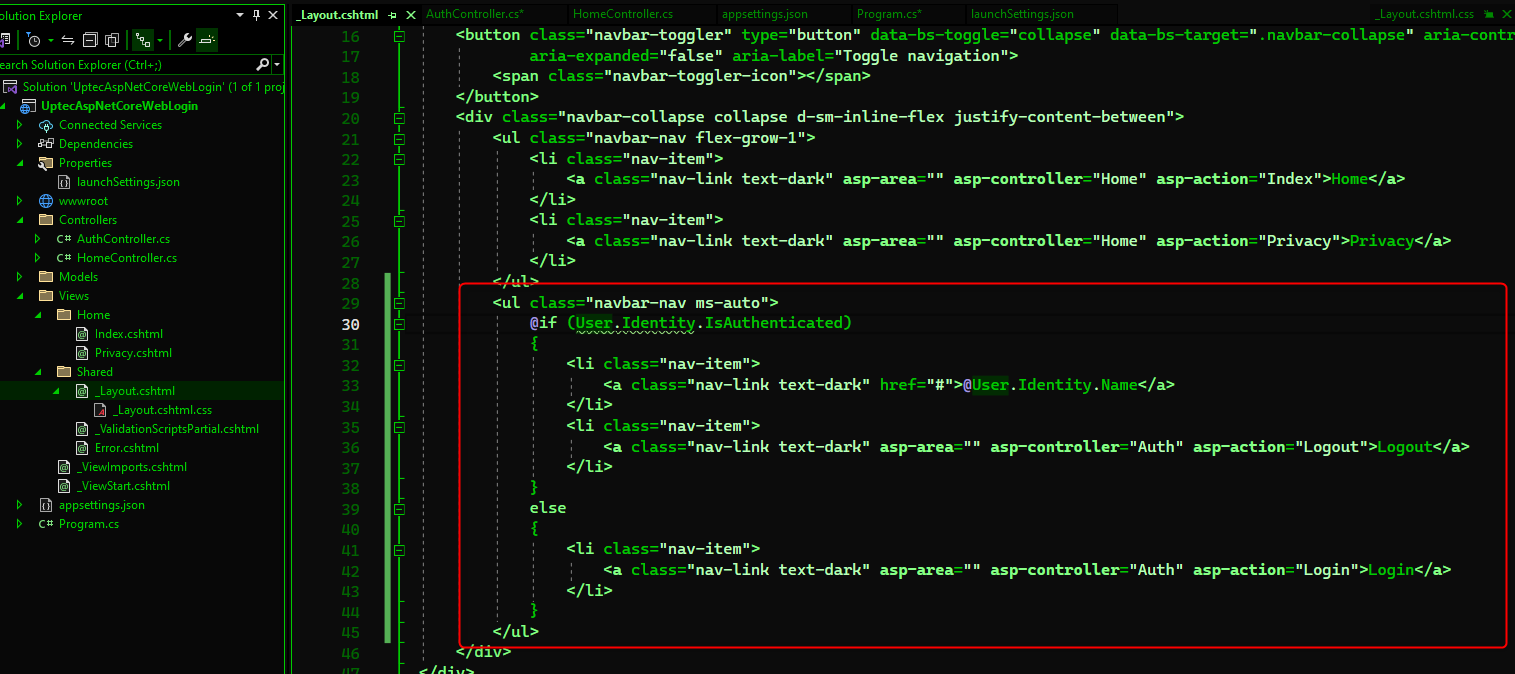Toggle the Preview Selected Items button
The width and height of the screenshot is (1515, 674).
(x=206, y=40)
